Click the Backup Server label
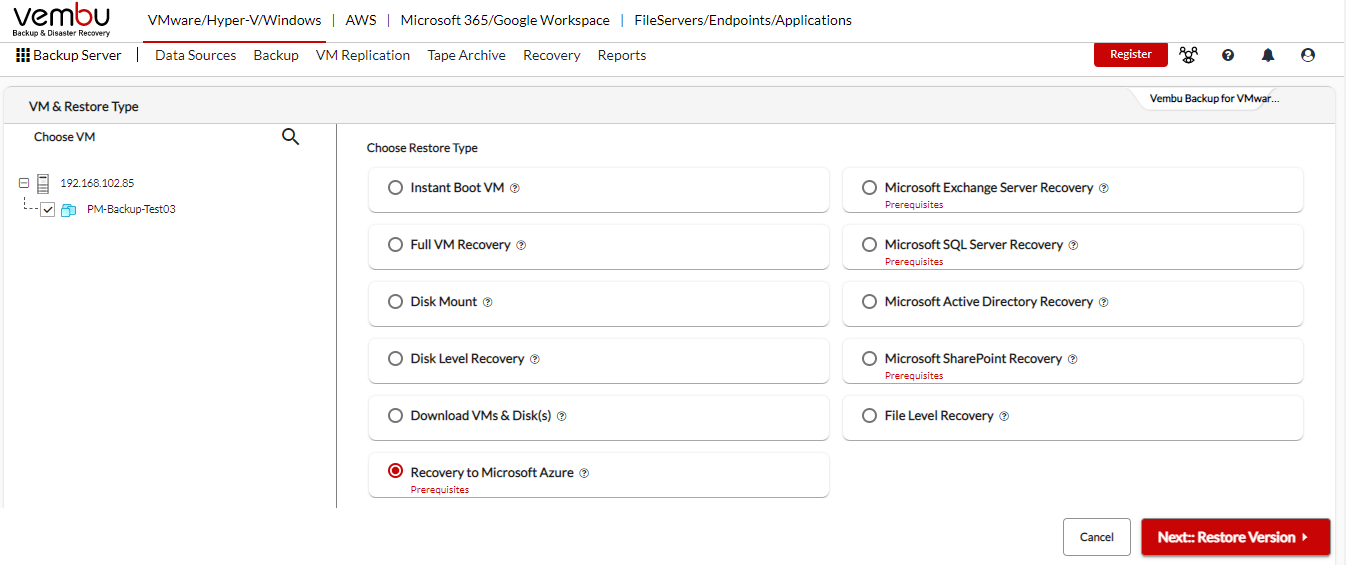 tap(77, 55)
